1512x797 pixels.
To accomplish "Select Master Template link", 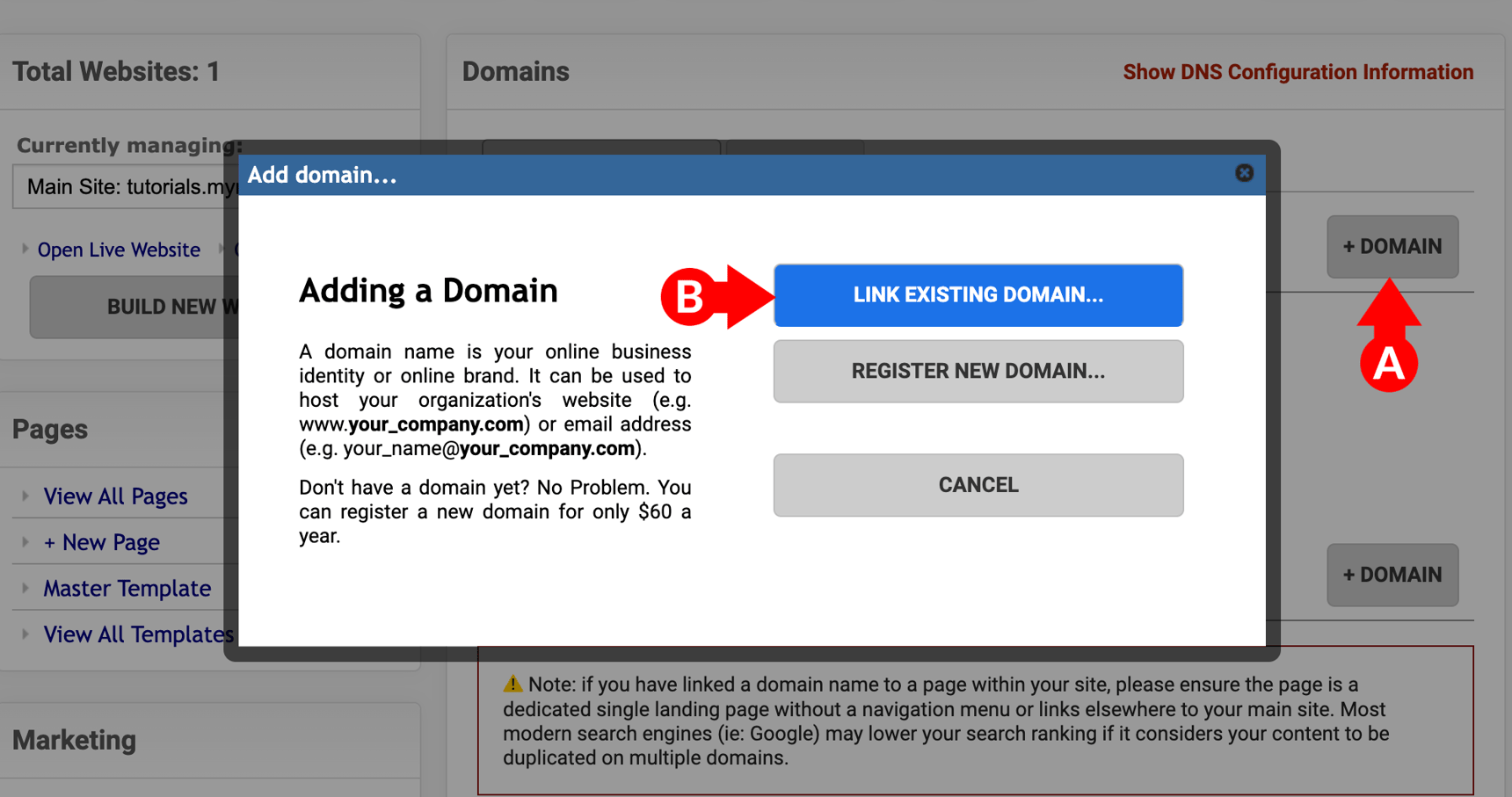I will tap(127, 588).
